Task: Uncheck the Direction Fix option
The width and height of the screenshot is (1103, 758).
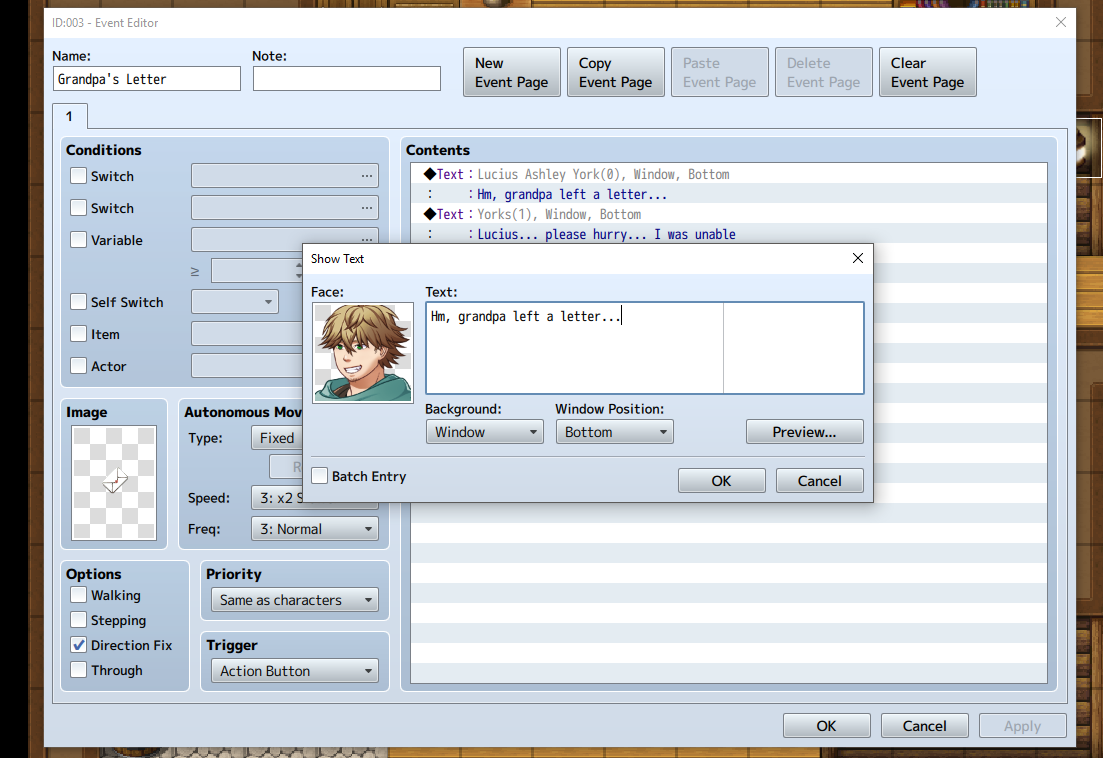Action: pos(79,645)
